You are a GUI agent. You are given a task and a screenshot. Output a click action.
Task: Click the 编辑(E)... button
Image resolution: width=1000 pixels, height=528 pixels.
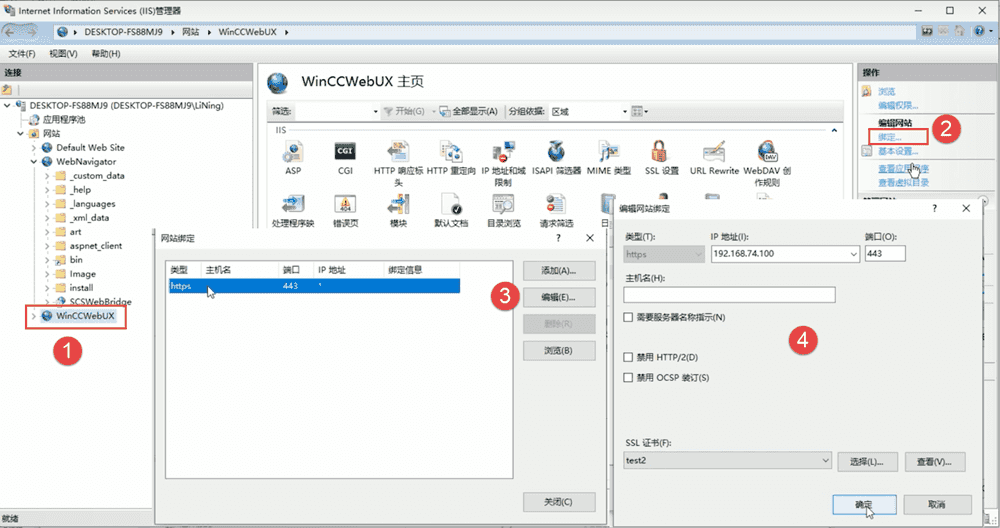[559, 298]
